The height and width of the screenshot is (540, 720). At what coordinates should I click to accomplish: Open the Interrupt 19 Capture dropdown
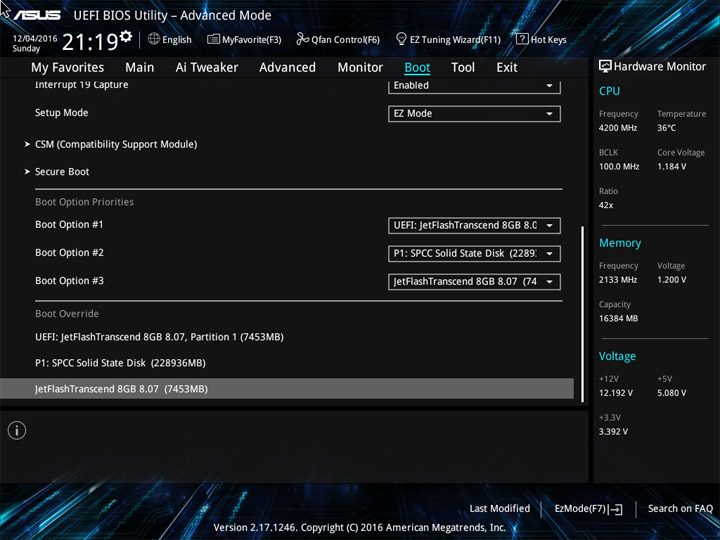coord(474,86)
